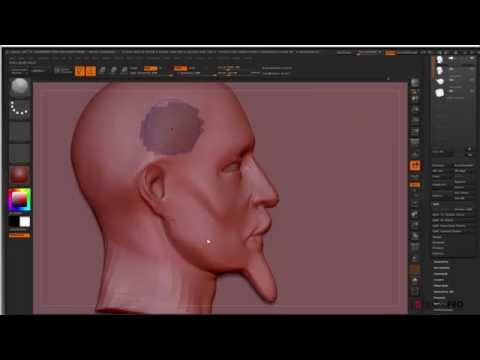Toggle visibility eye of the fourth subtool
Viewport: 480px width, 360px height.
[x=472, y=91]
